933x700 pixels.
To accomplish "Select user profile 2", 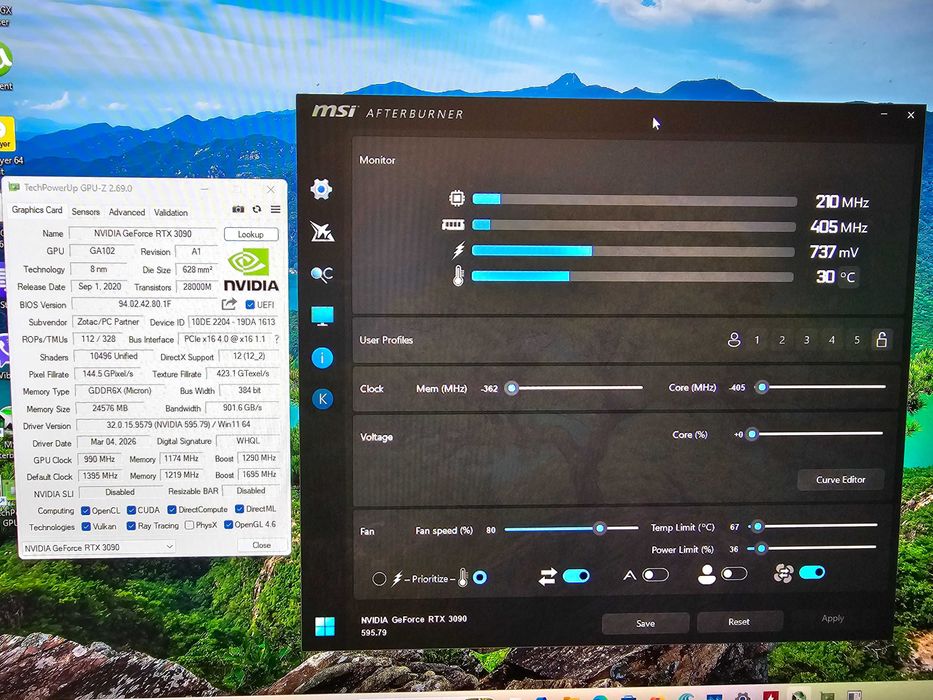I will (782, 340).
